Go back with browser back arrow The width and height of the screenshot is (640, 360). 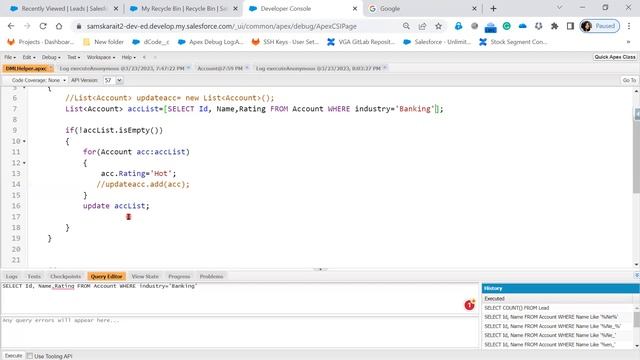point(11,26)
